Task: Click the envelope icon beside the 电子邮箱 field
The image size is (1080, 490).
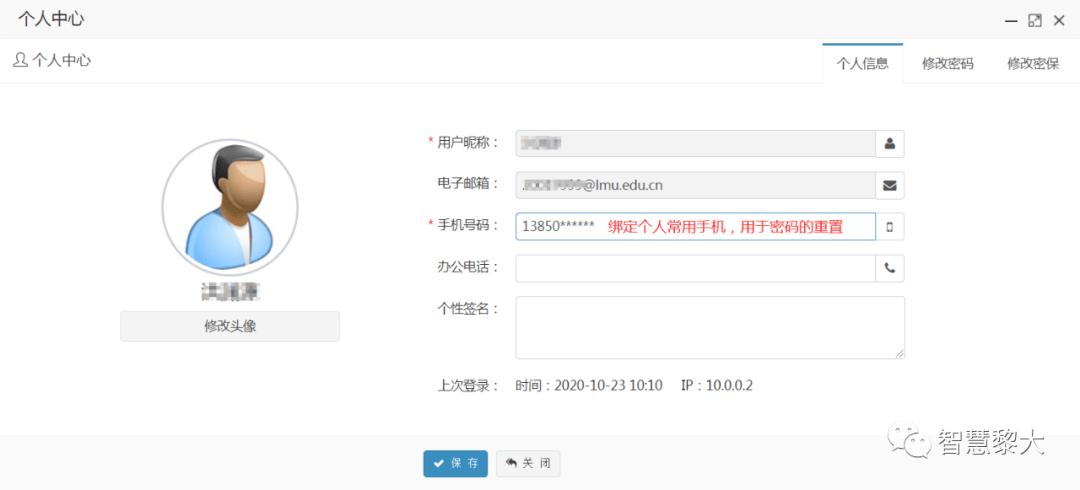Action: [x=890, y=185]
